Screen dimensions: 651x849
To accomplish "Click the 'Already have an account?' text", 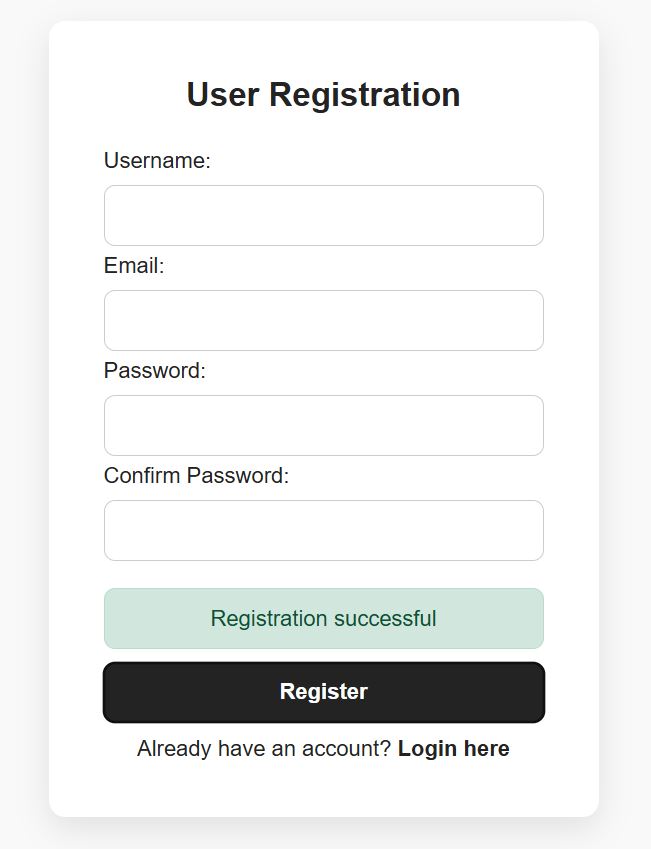I will click(x=264, y=749).
